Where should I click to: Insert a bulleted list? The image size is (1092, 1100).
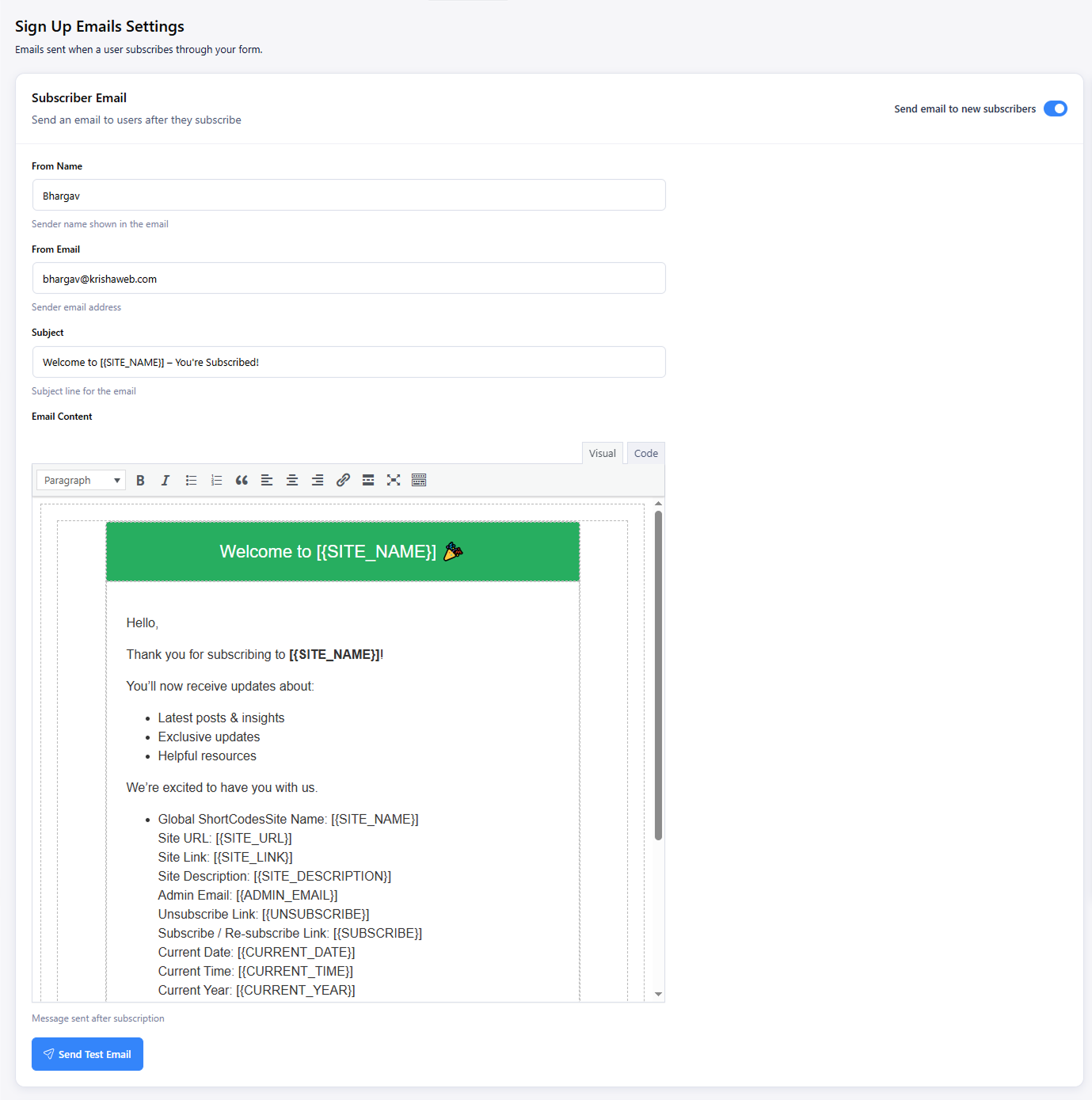pyautogui.click(x=191, y=480)
